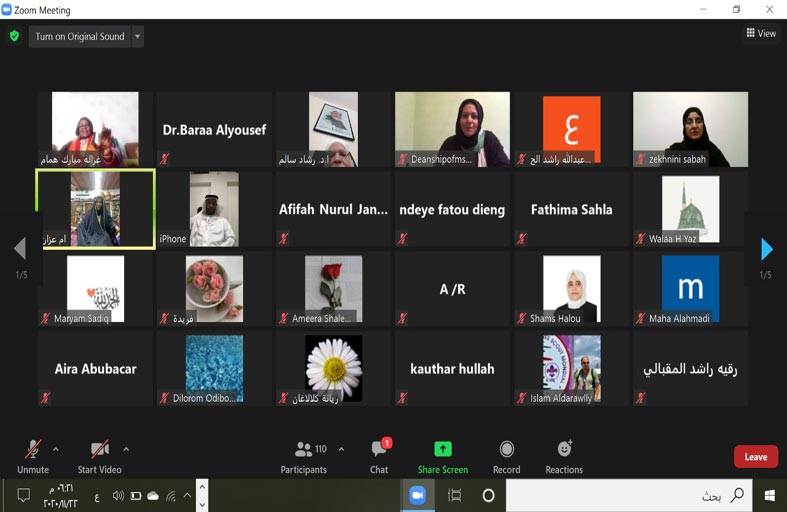The width and height of the screenshot is (787, 512).
Task: Go to previous page of participants
Action: pos(19,249)
